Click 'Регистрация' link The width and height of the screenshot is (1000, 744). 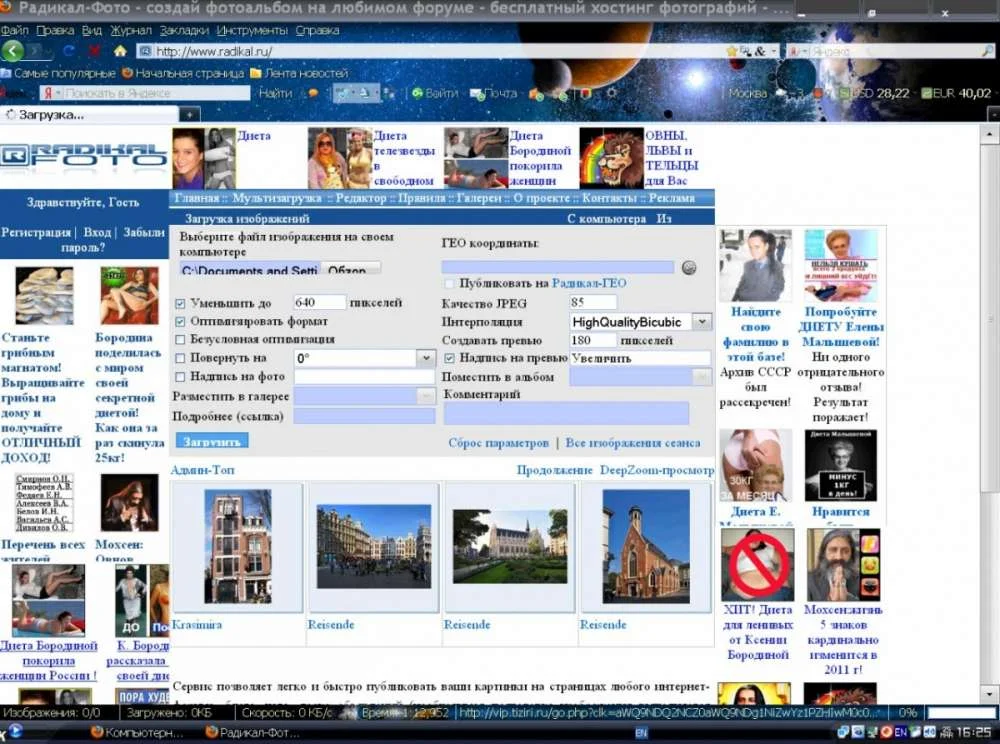(x=36, y=232)
